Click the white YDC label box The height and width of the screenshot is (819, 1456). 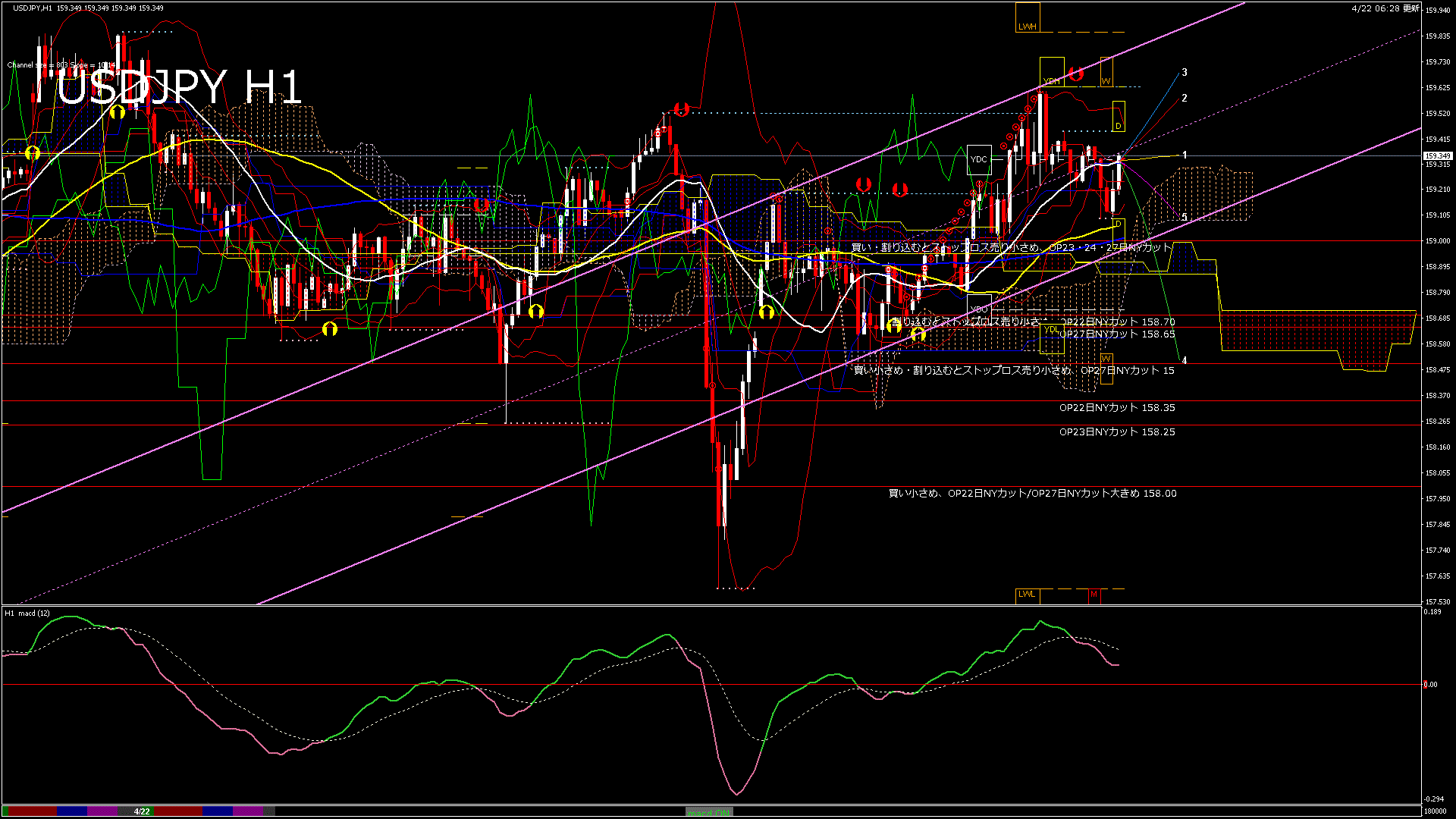[979, 159]
